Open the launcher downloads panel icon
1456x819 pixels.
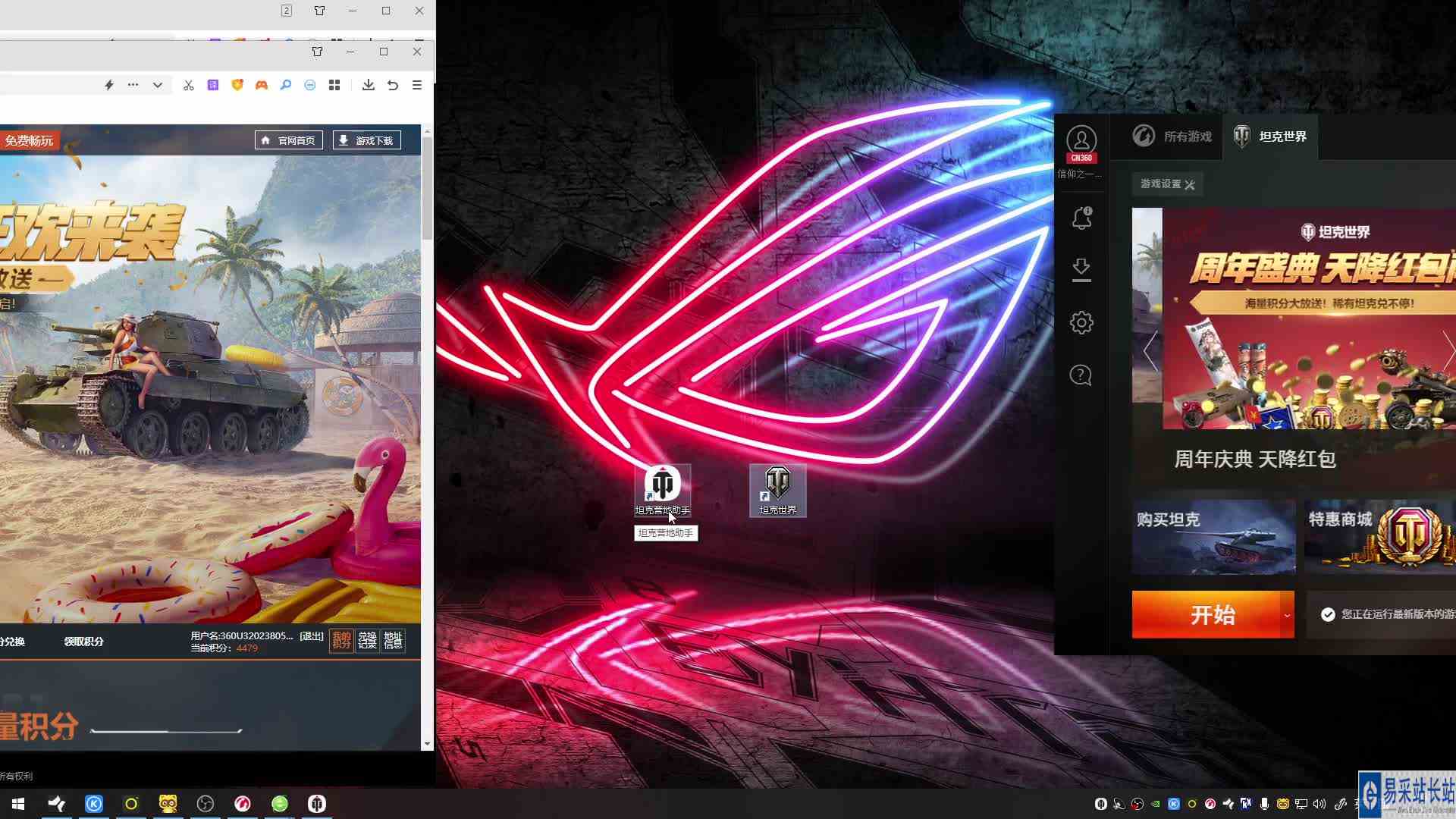pyautogui.click(x=1081, y=269)
